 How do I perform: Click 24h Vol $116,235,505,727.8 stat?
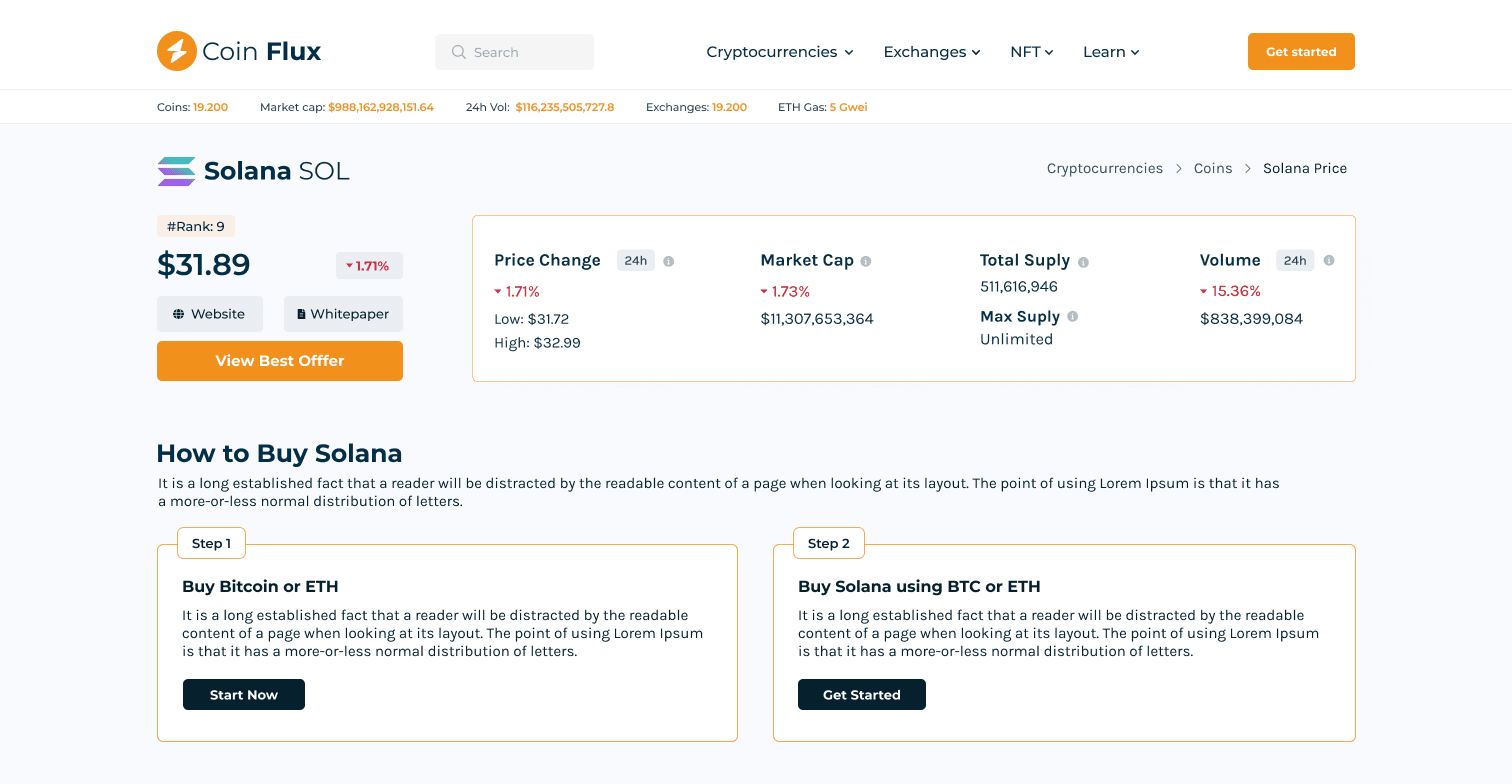point(540,107)
